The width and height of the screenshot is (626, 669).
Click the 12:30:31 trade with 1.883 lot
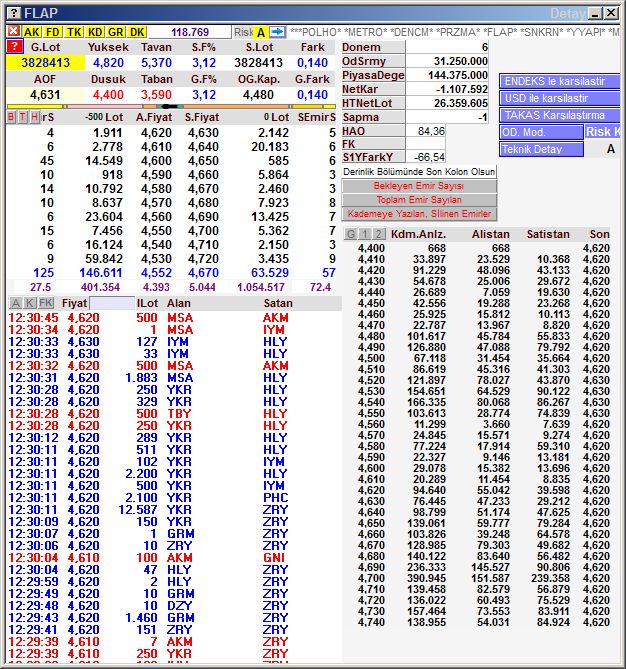click(x=174, y=378)
